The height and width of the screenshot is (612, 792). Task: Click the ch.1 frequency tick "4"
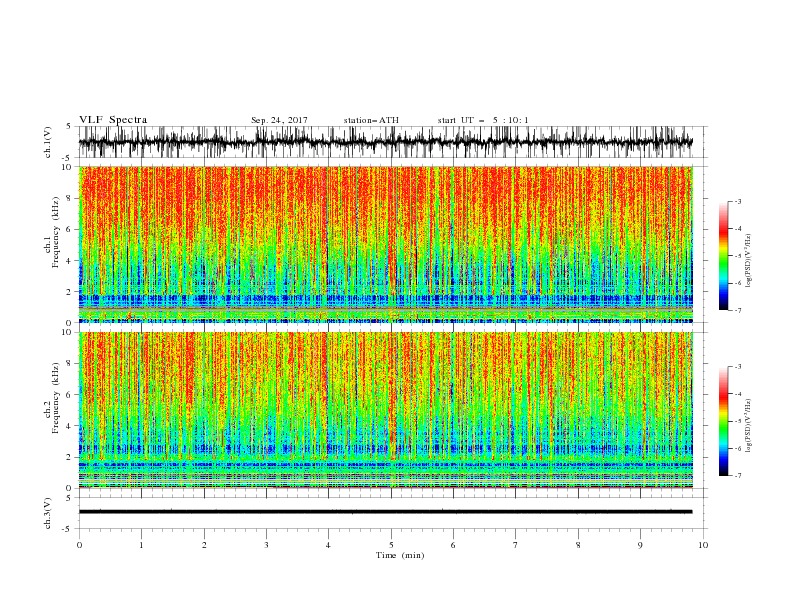click(70, 261)
